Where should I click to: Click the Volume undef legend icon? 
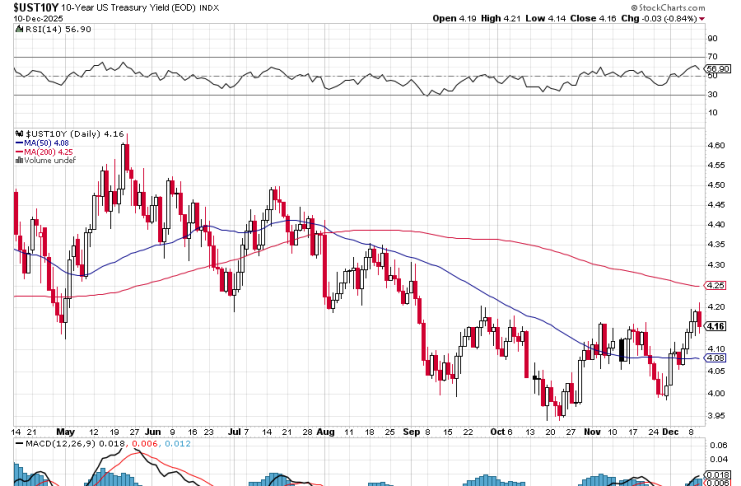click(x=17, y=160)
